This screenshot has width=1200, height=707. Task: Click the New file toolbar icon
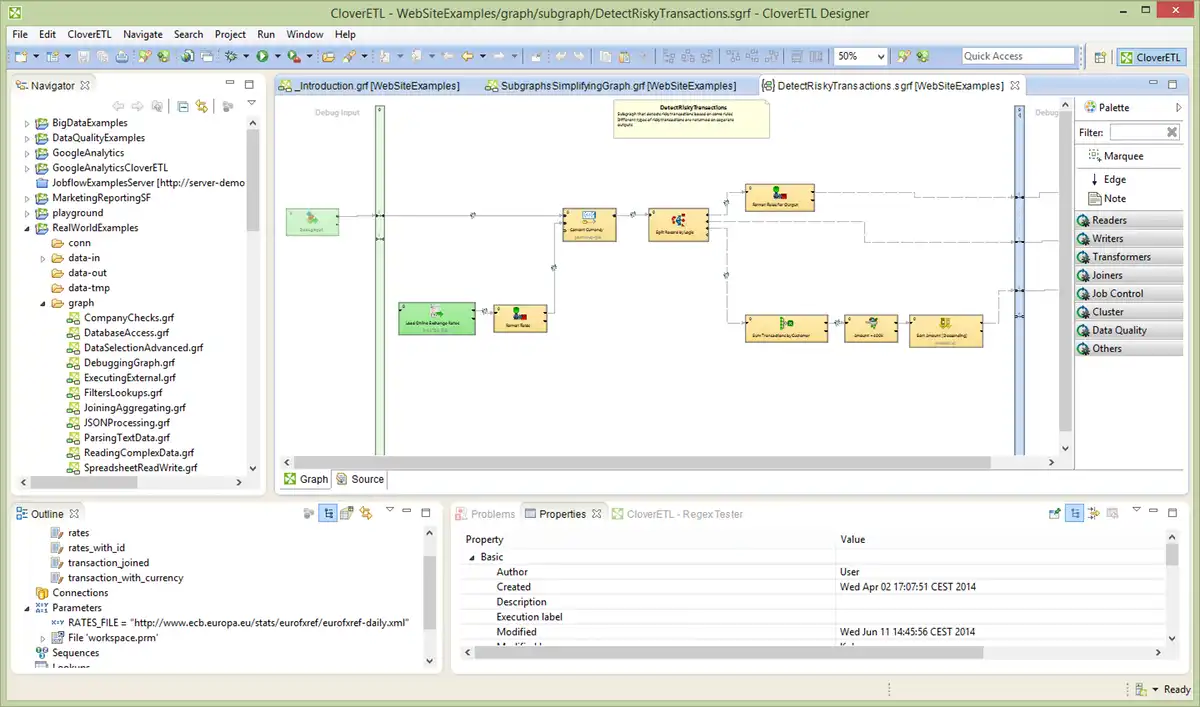click(x=21, y=57)
